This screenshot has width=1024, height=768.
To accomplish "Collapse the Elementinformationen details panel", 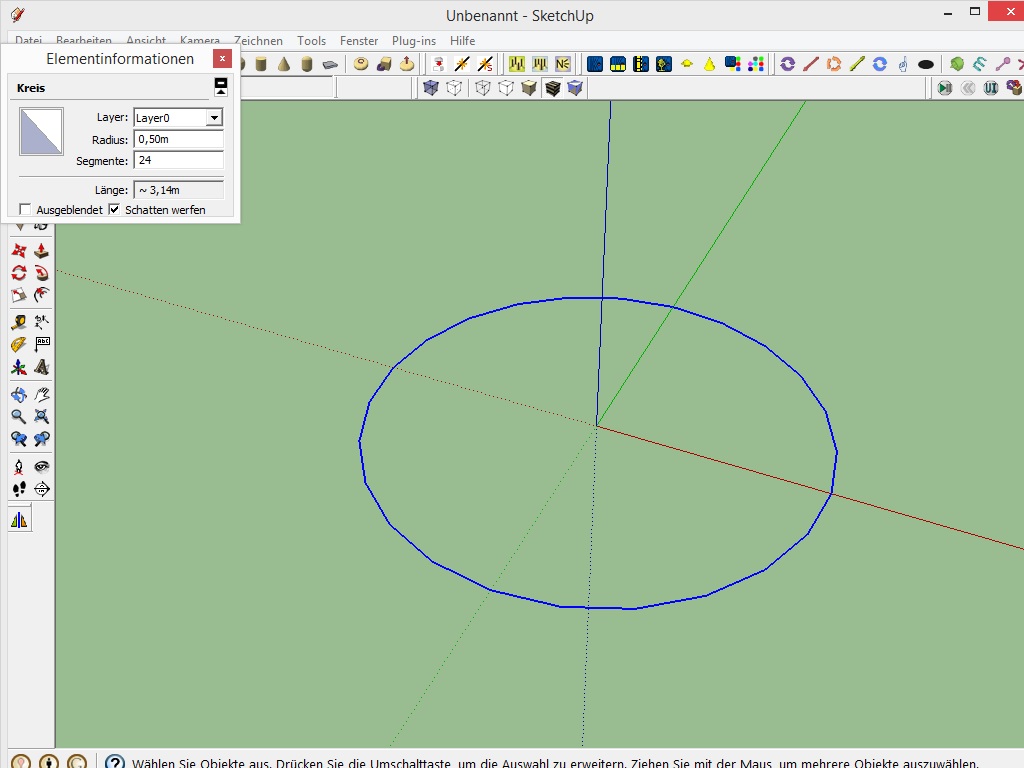I will point(221,87).
